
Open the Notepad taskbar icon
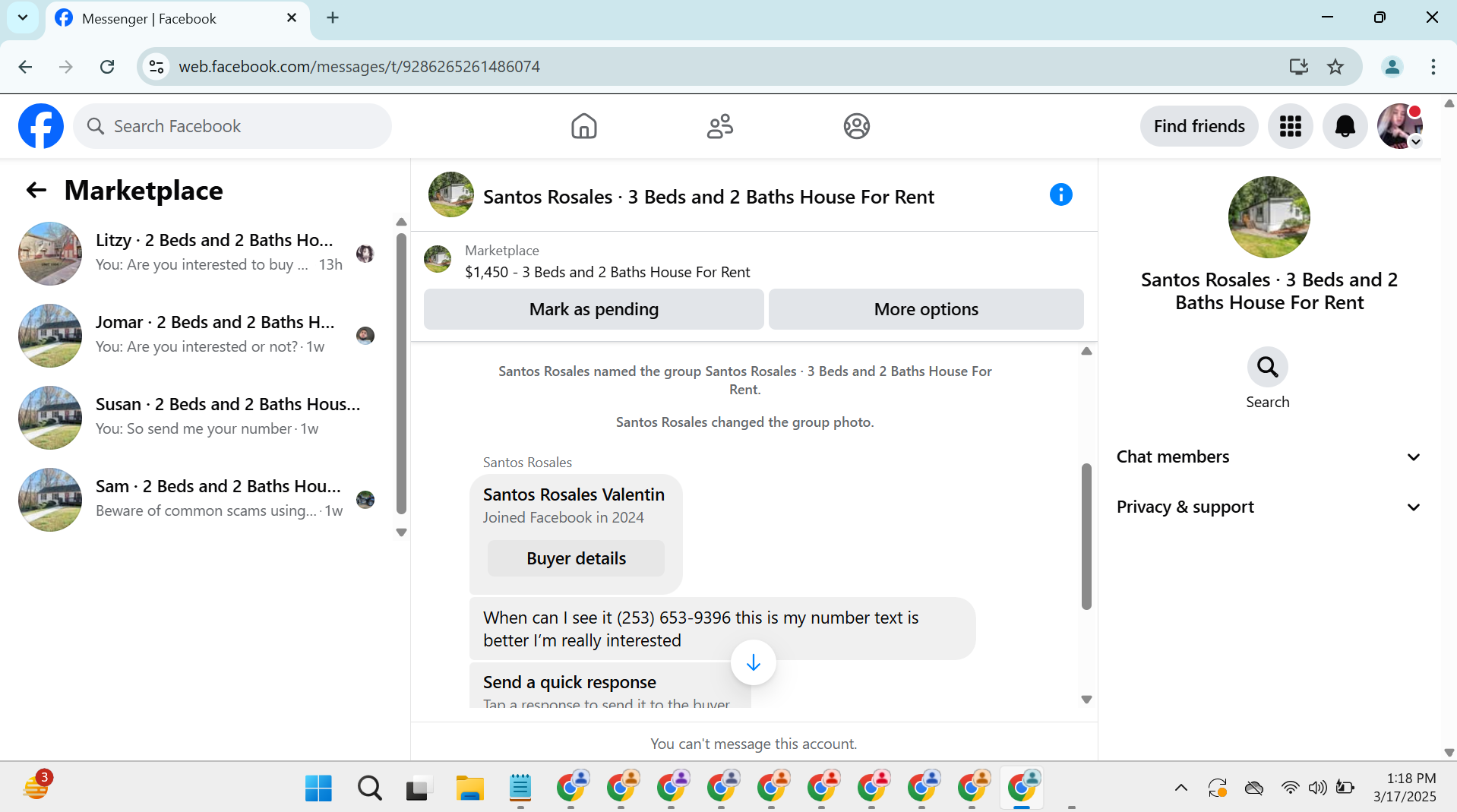click(x=520, y=788)
